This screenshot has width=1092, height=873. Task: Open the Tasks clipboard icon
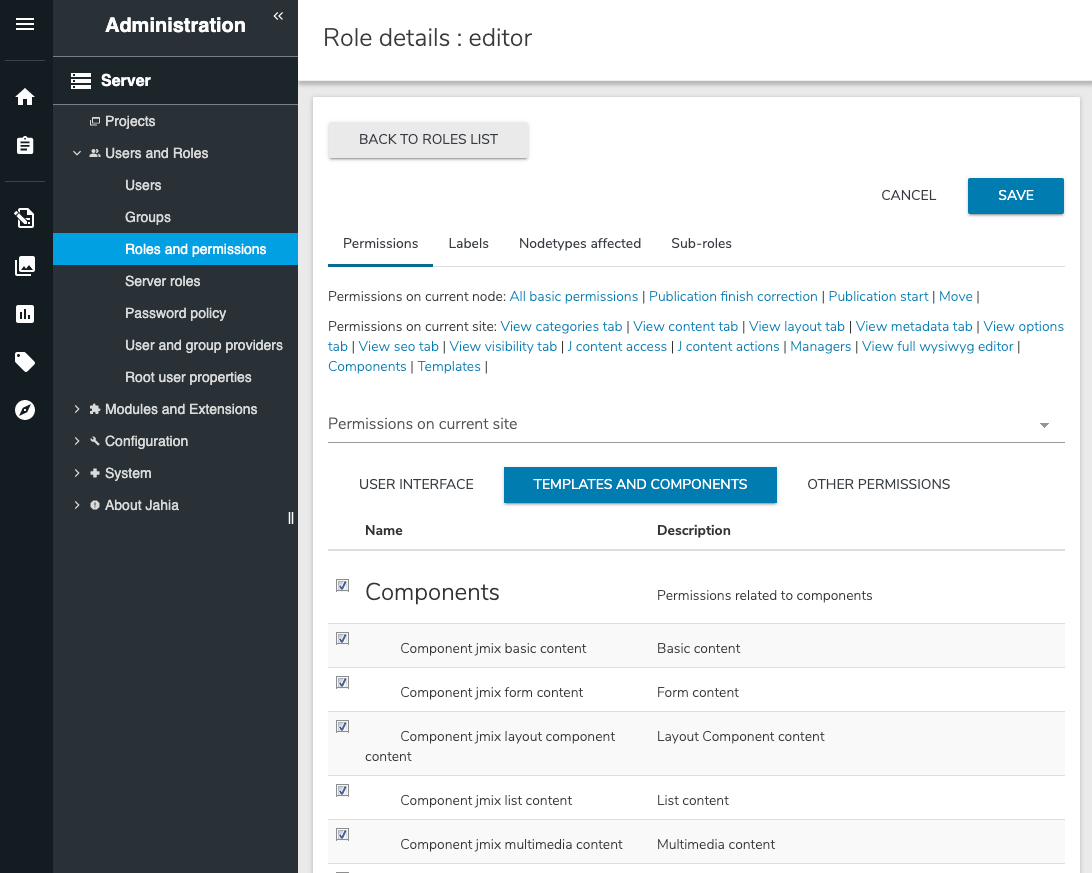(25, 144)
